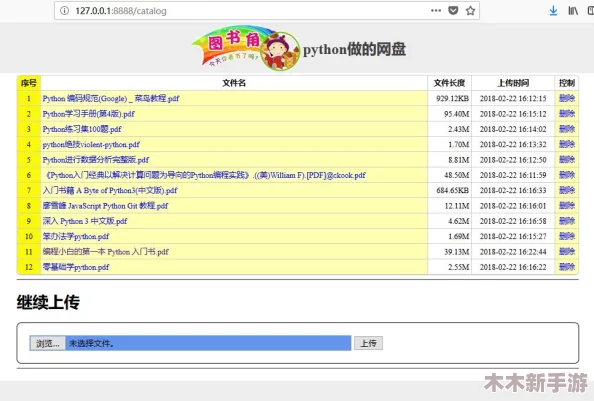
Task: Open 深入 Python 3 中文版.pdf link
Action: 85,221
